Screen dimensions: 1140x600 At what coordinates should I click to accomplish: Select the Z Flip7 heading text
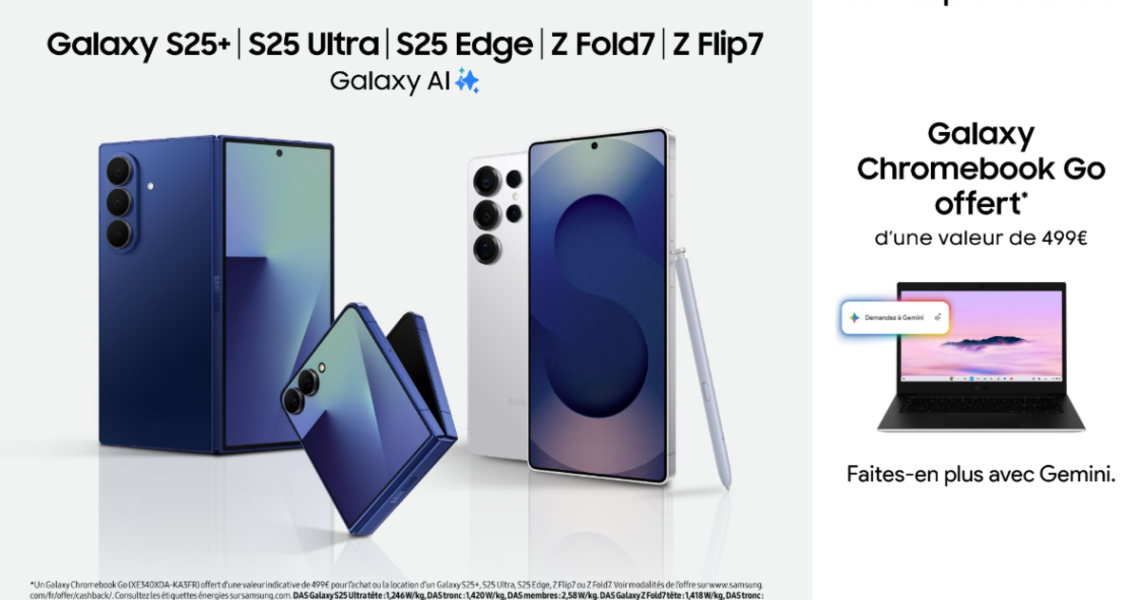tap(718, 46)
